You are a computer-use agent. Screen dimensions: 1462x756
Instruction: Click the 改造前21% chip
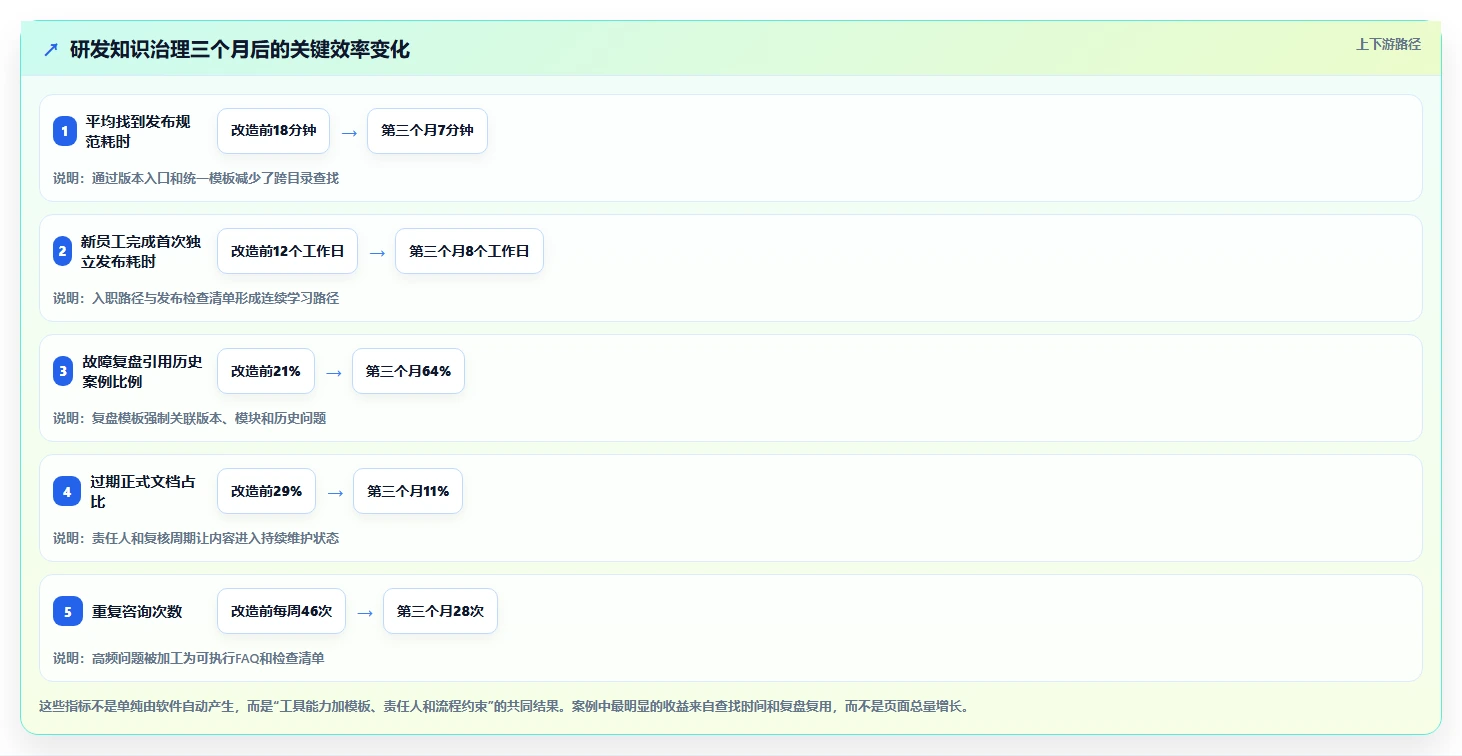(266, 371)
